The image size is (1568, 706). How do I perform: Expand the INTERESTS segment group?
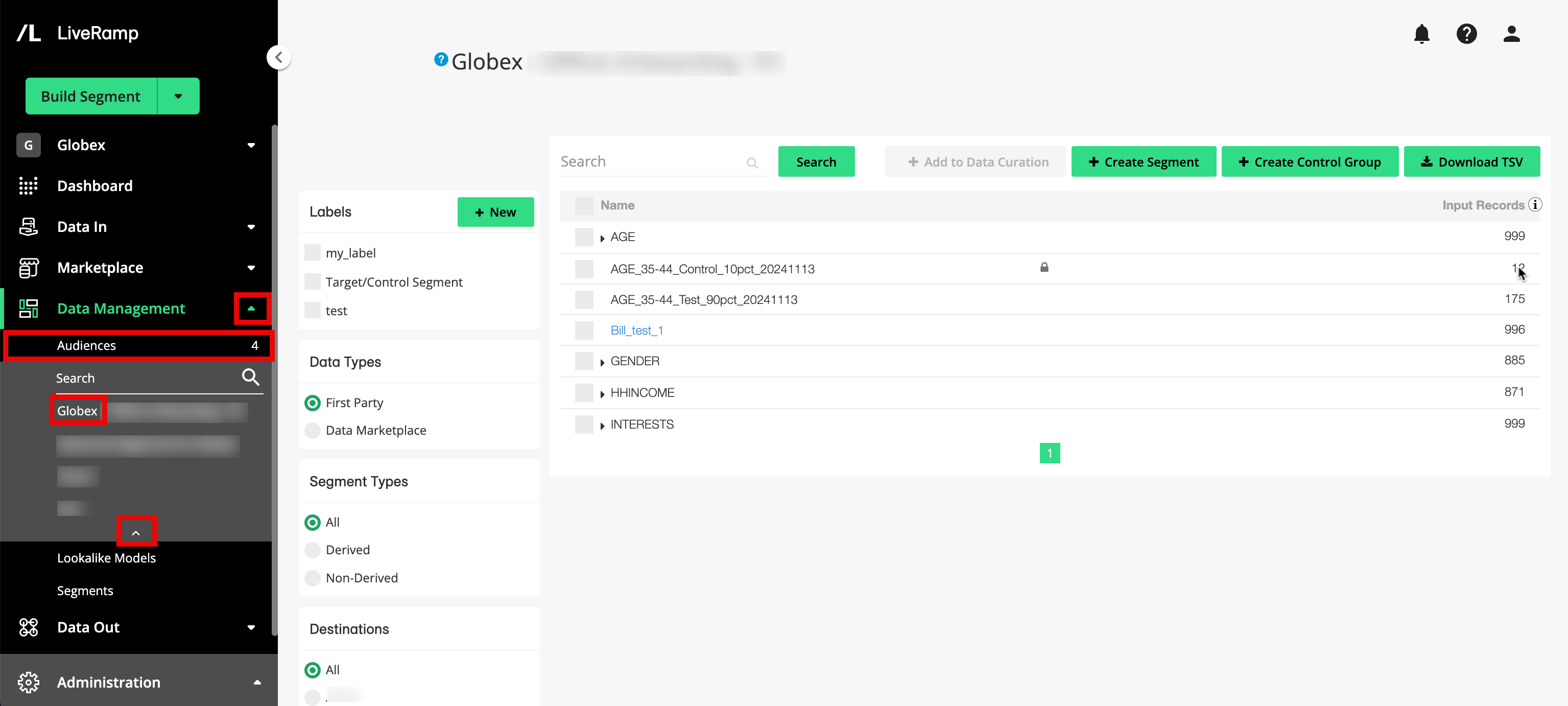click(x=602, y=425)
